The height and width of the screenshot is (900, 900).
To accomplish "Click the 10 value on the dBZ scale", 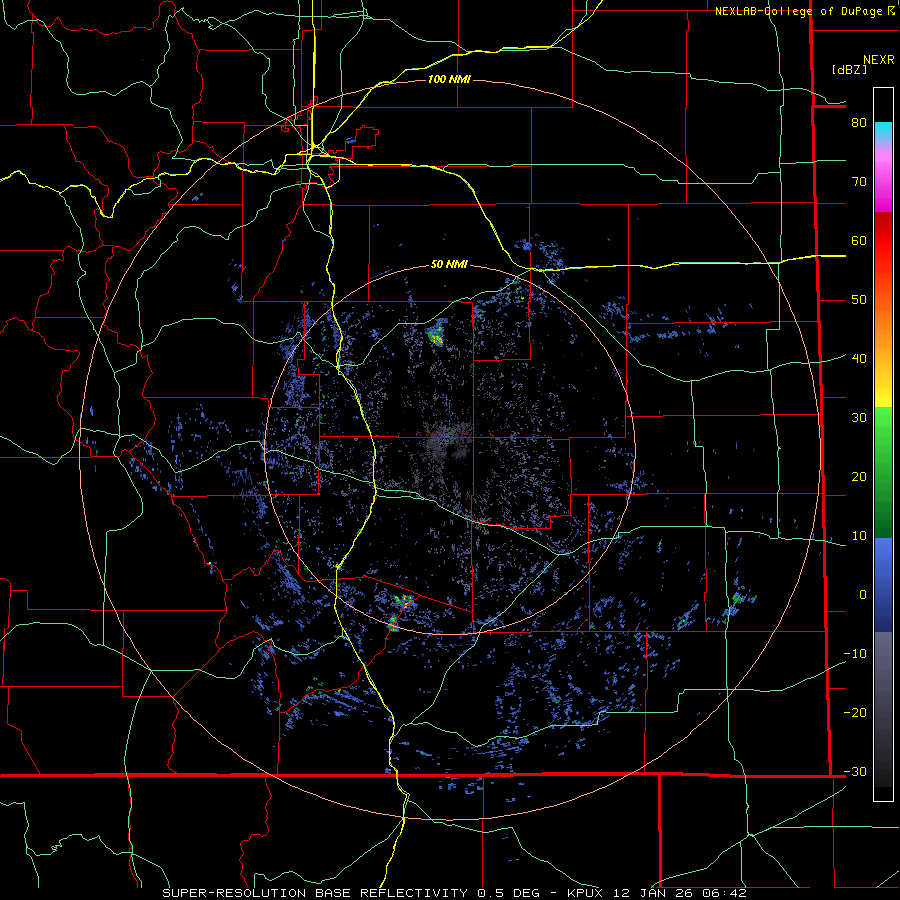I will 859,536.
